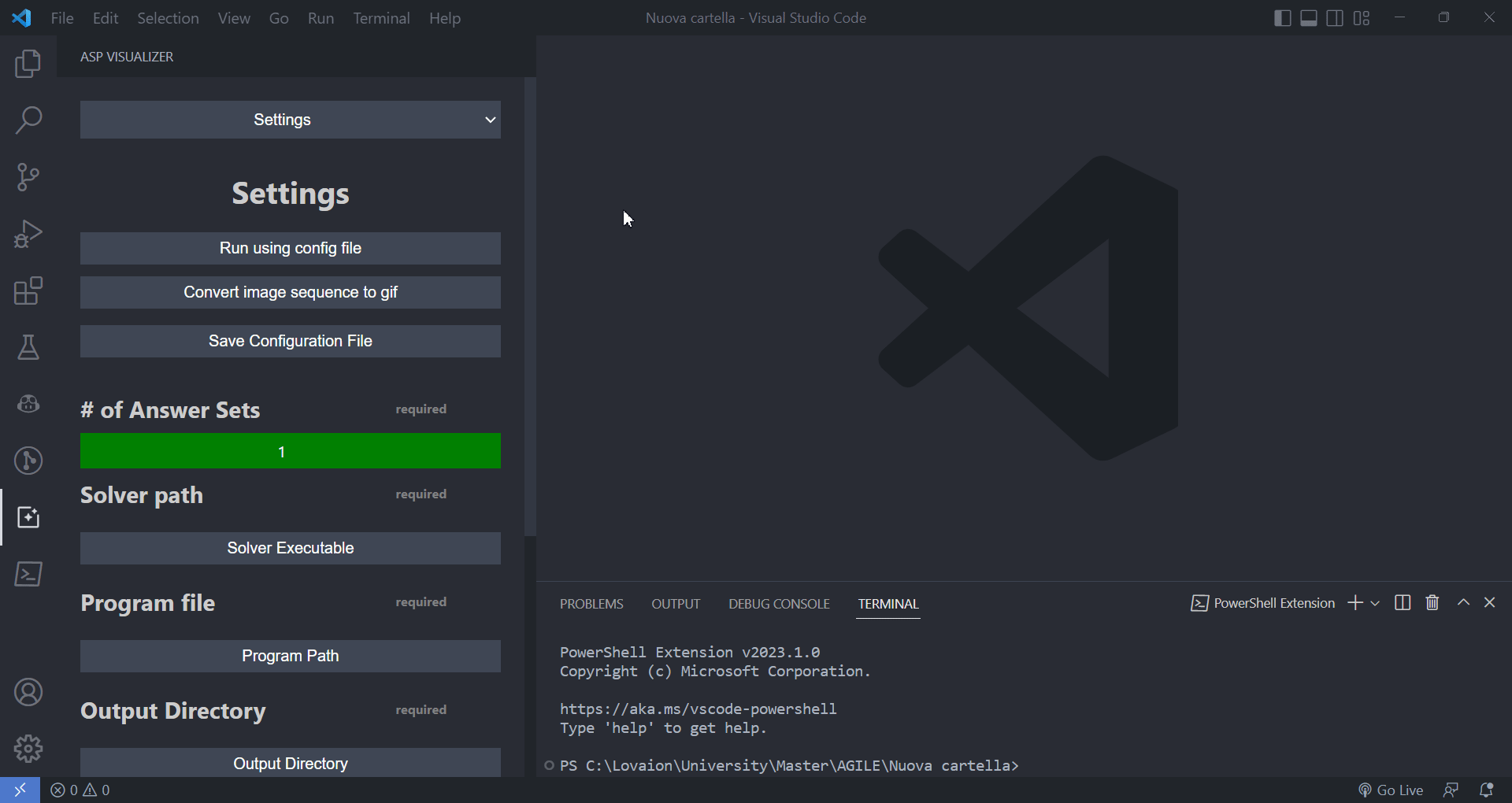1512x803 pixels.
Task: Click Save Configuration File button
Action: point(291,341)
